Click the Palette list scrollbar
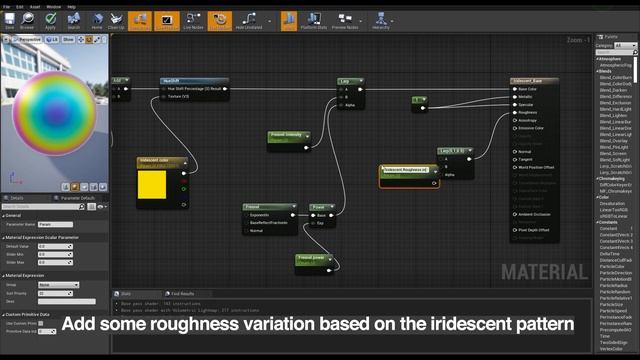640x360 pixels. point(636,69)
